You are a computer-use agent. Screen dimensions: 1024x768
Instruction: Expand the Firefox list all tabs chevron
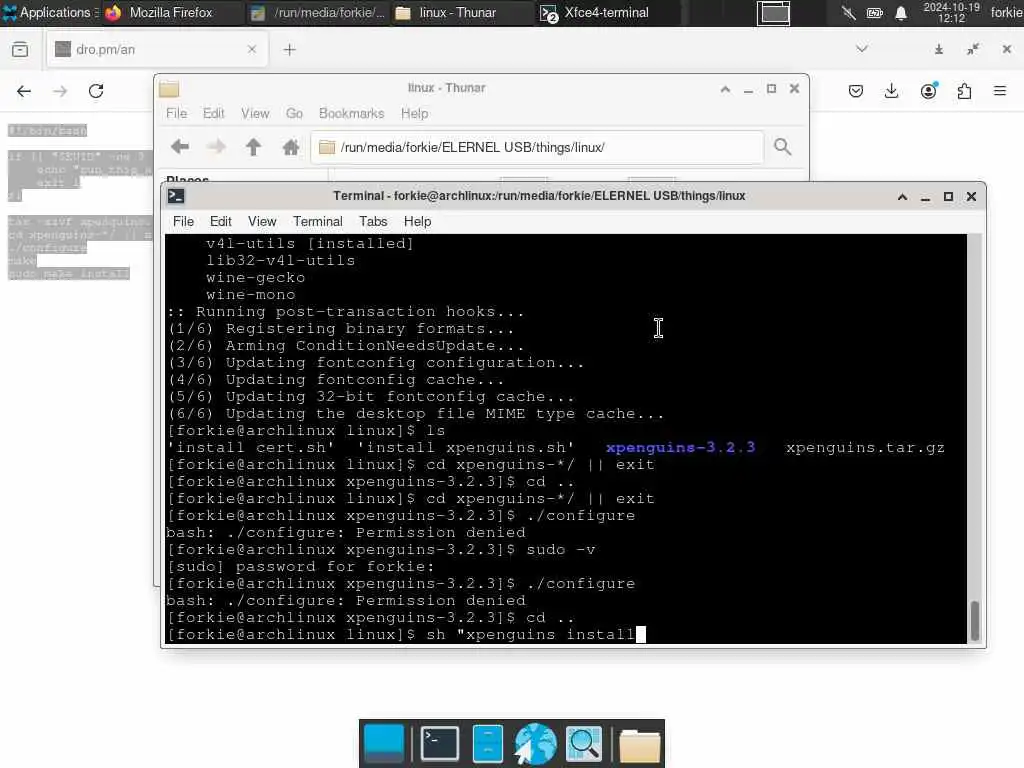pyautogui.click(x=862, y=49)
